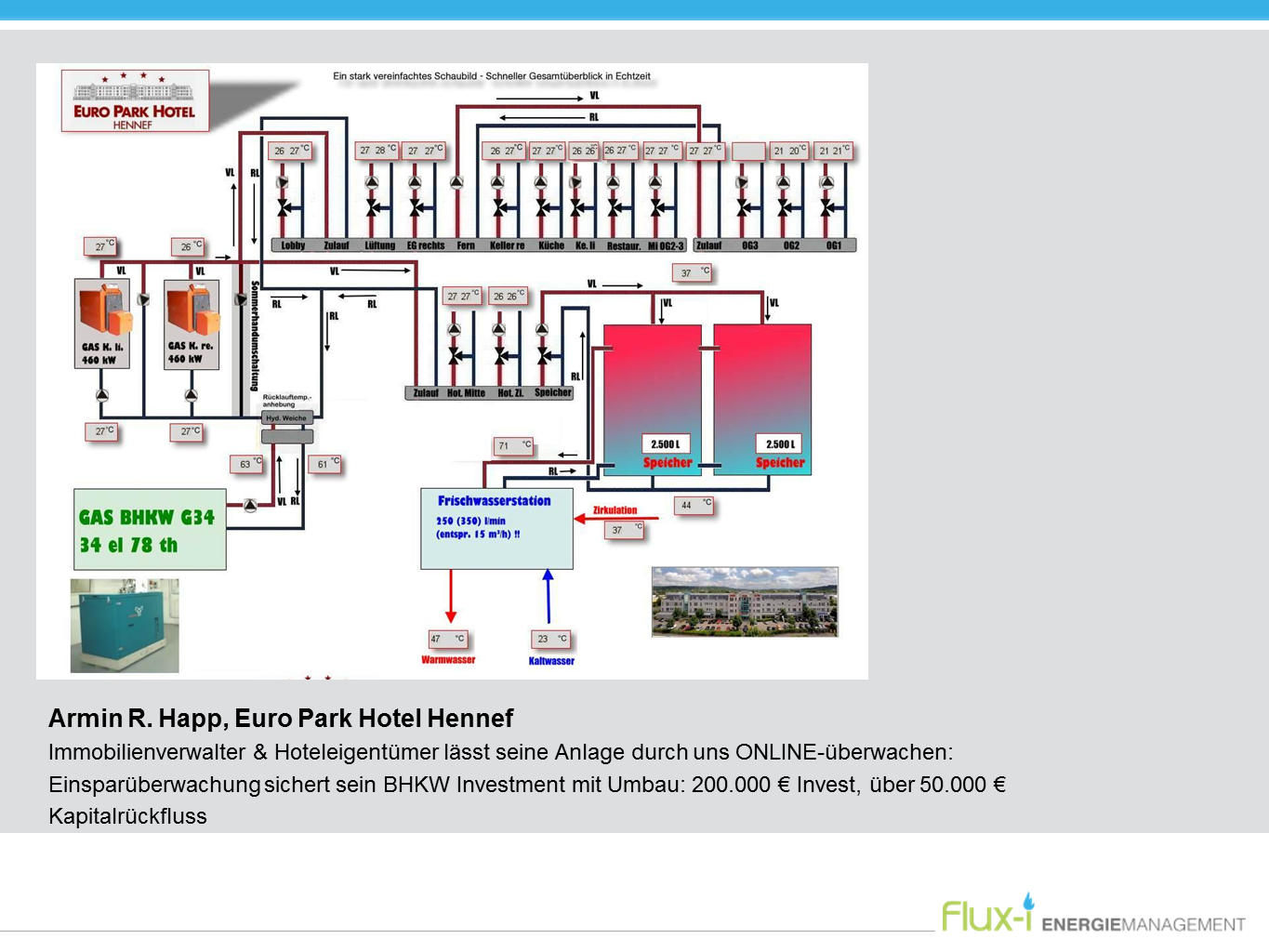The image size is (1269, 952).
Task: Click the mixing valve above the Lüftung label
Action: (x=373, y=207)
